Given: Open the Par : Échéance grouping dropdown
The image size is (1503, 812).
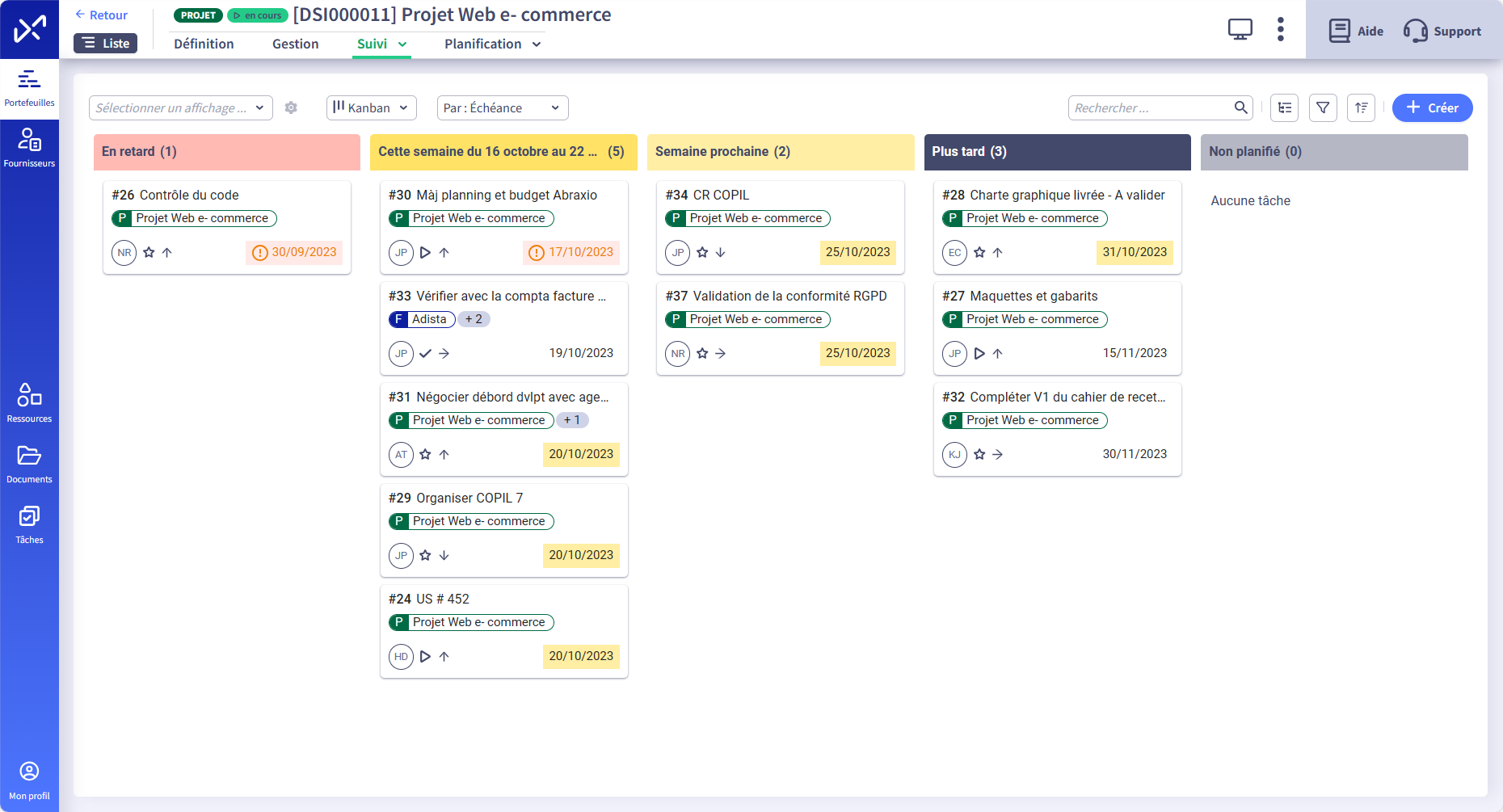Looking at the screenshot, I should (x=503, y=107).
